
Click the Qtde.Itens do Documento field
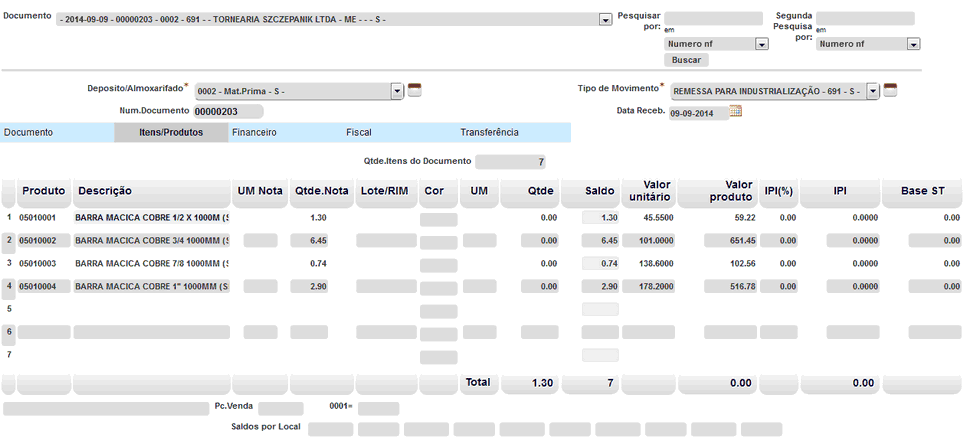click(510, 162)
